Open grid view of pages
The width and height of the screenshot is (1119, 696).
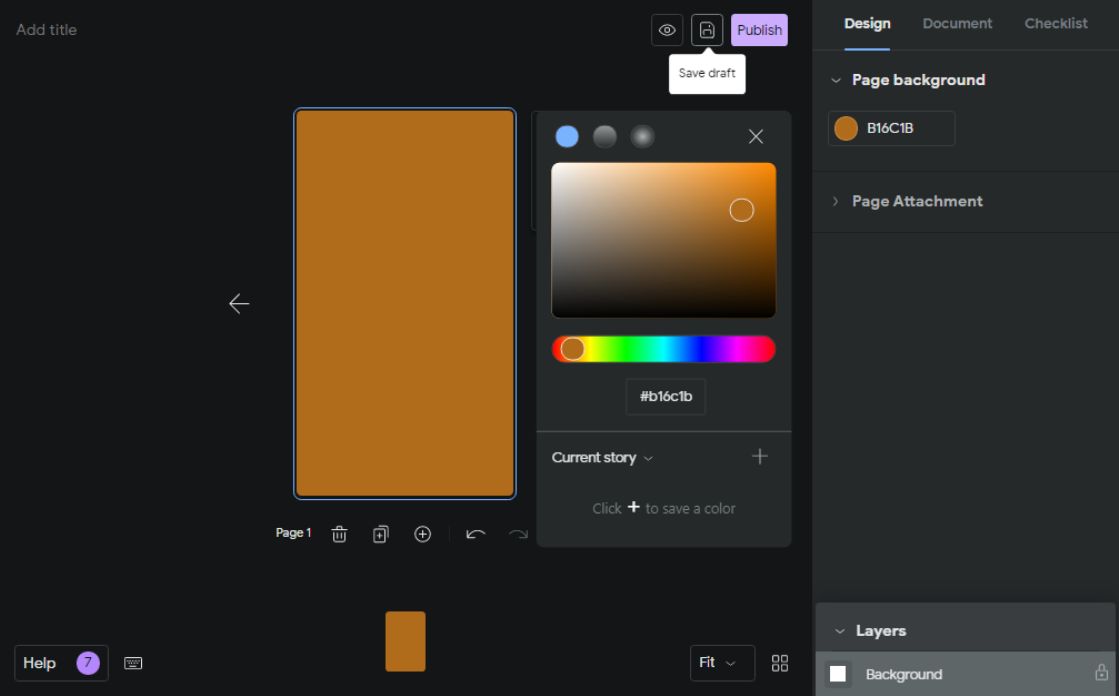point(780,663)
